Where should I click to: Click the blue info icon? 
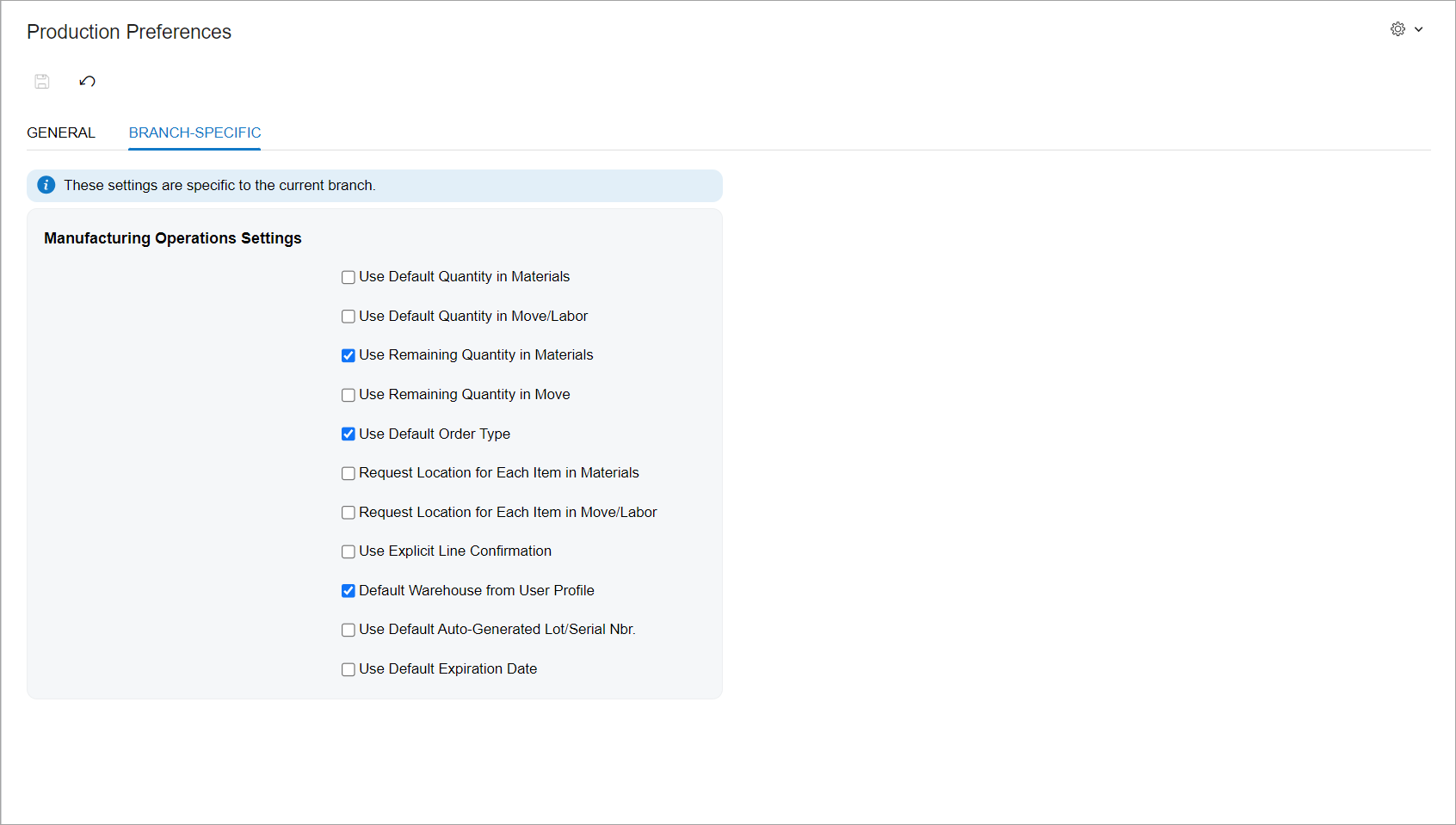(x=46, y=185)
